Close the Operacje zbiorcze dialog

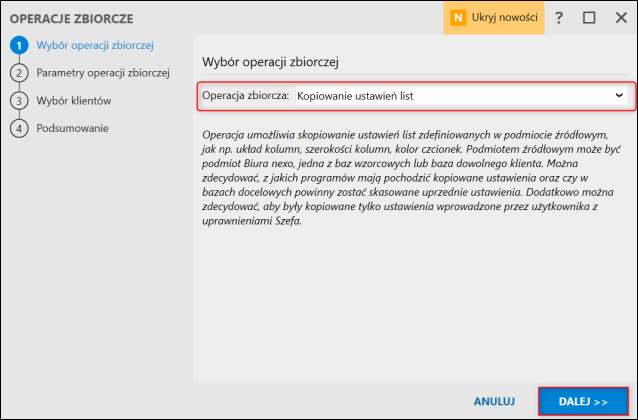pos(618,18)
